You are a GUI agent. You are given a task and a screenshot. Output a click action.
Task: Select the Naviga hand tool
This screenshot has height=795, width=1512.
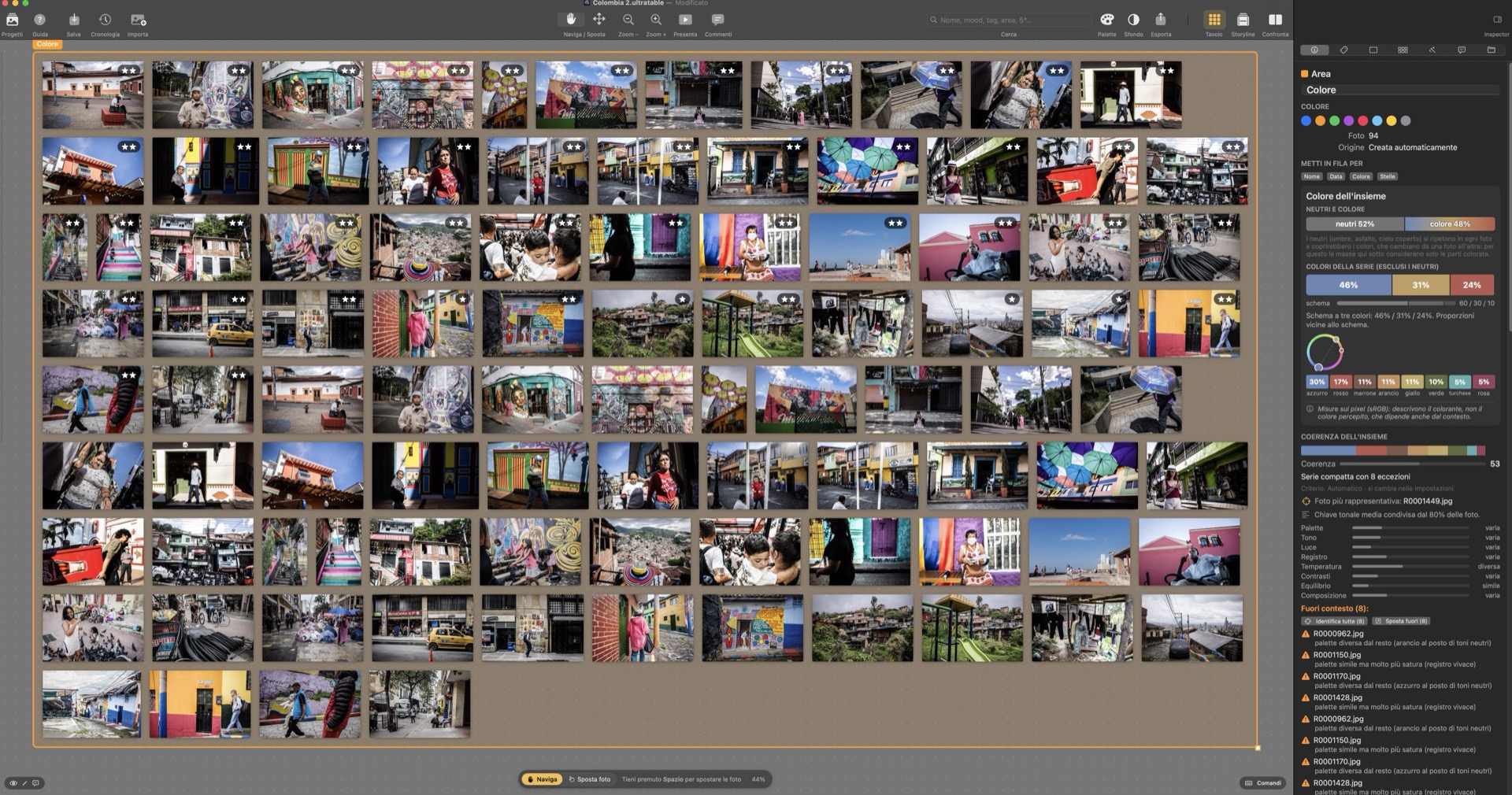(x=572, y=20)
